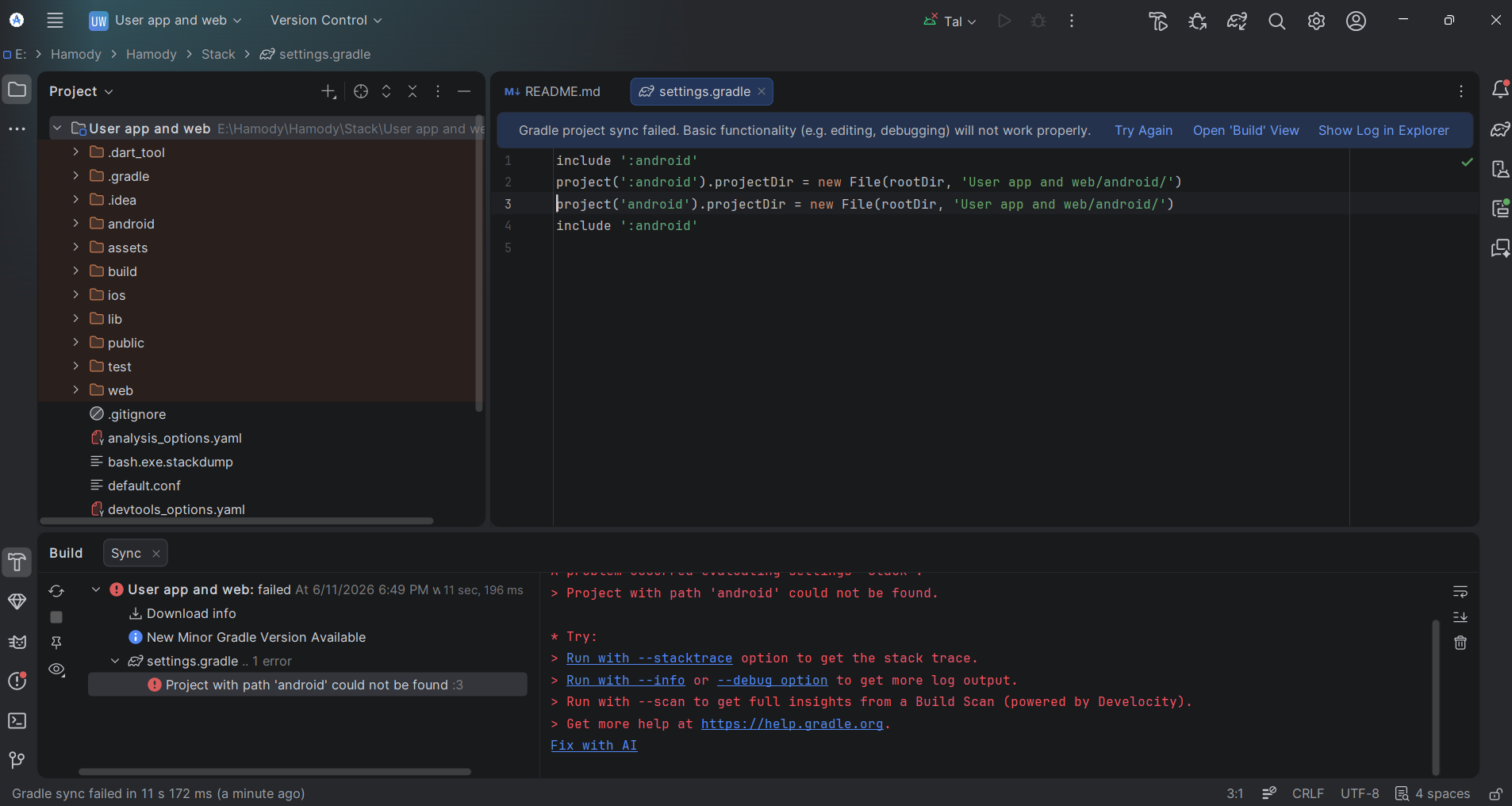This screenshot has width=1512, height=806.
Task: Click Fix with AI link
Action: click(594, 746)
